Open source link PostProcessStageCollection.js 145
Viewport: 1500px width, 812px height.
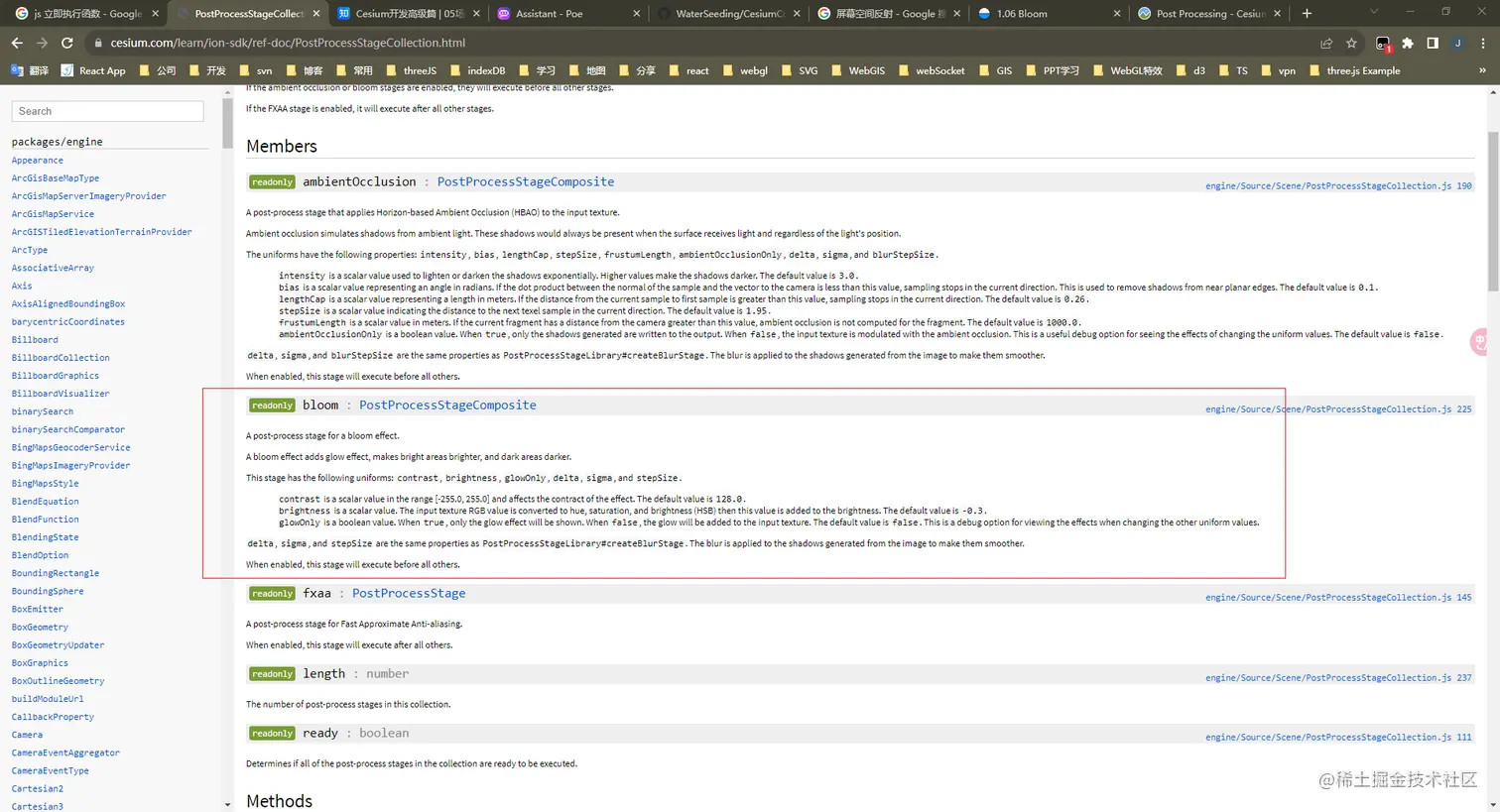click(1338, 597)
